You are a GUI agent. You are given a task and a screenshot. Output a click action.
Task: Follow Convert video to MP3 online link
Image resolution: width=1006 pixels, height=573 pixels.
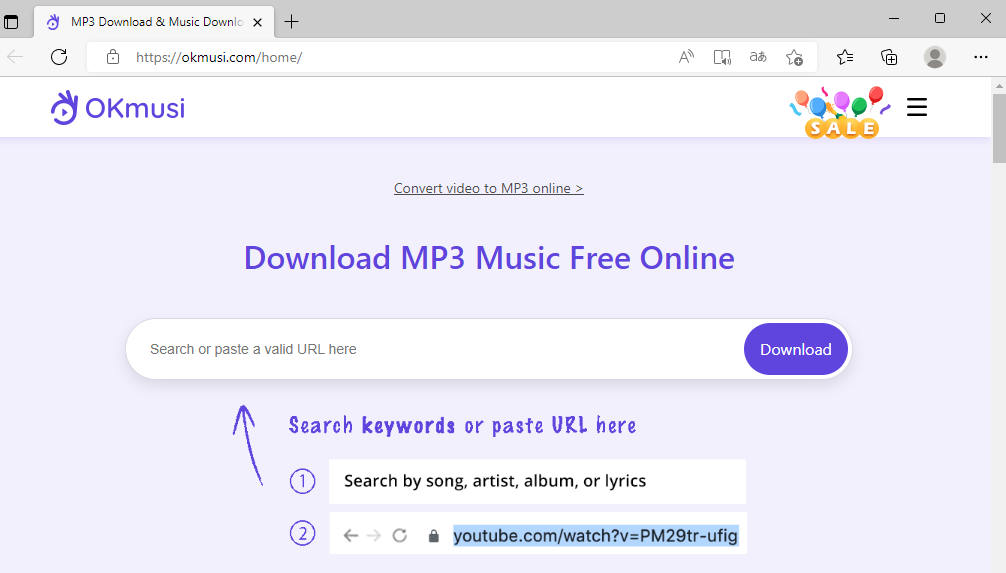pos(488,188)
